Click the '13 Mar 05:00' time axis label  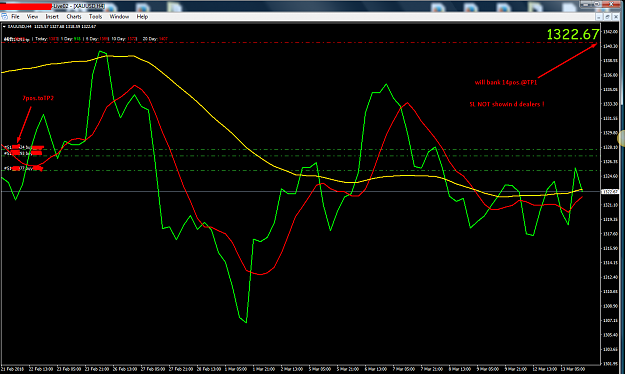[573, 369]
